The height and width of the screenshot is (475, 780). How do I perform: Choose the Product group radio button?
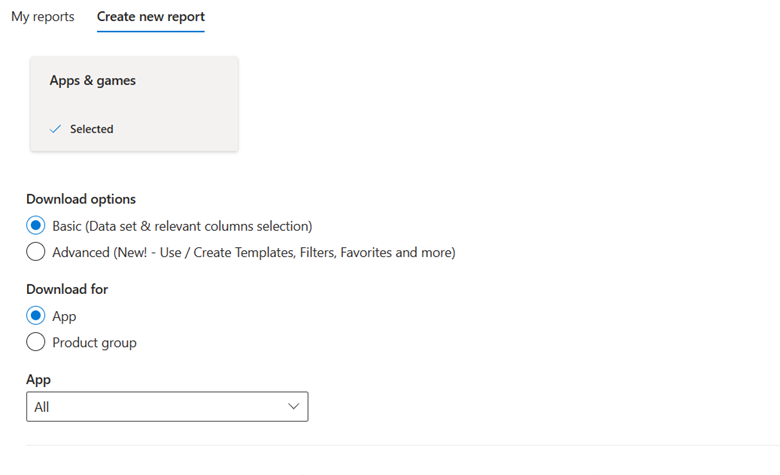(36, 342)
